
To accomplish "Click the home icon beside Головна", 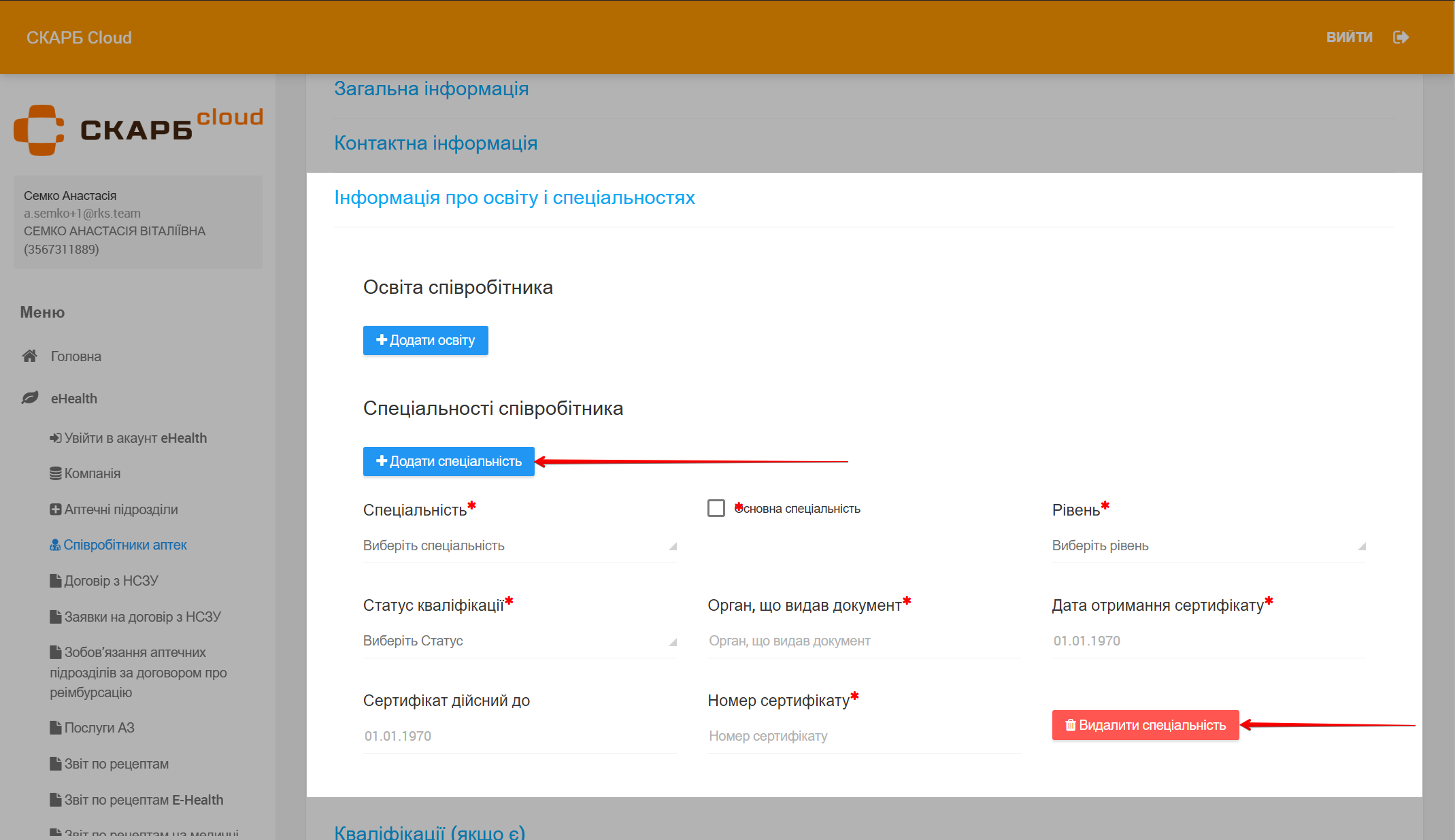I will [29, 356].
